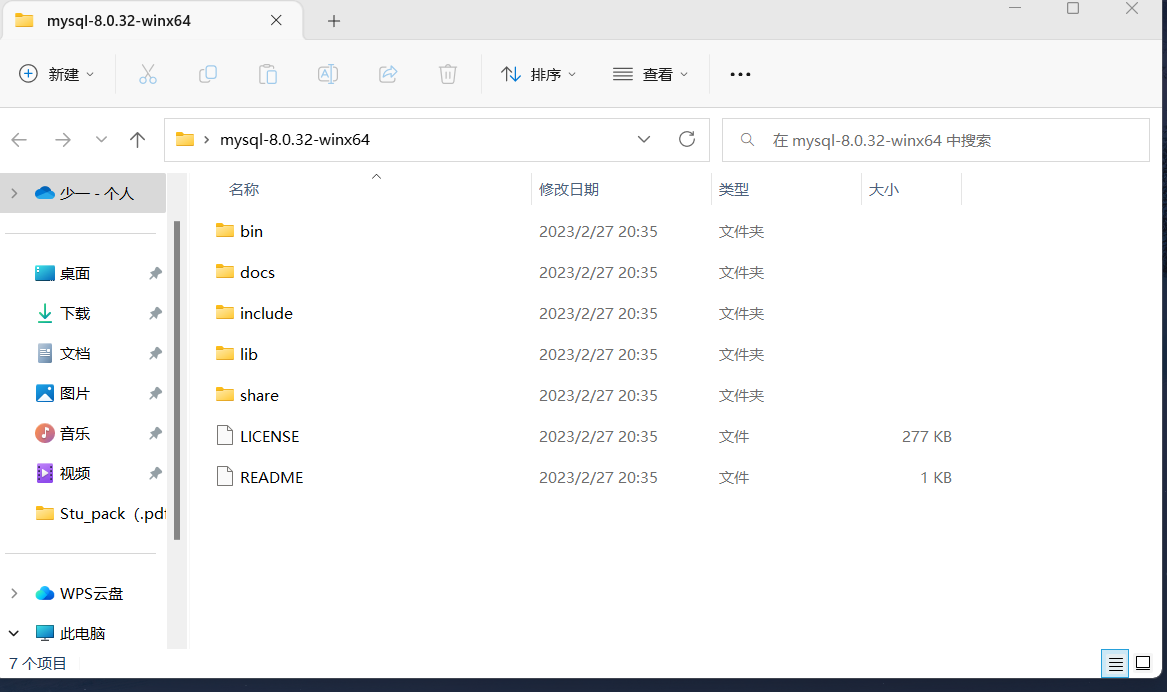This screenshot has width=1167, height=692.
Task: Open the 查看 view dropdown
Action: [x=650, y=74]
